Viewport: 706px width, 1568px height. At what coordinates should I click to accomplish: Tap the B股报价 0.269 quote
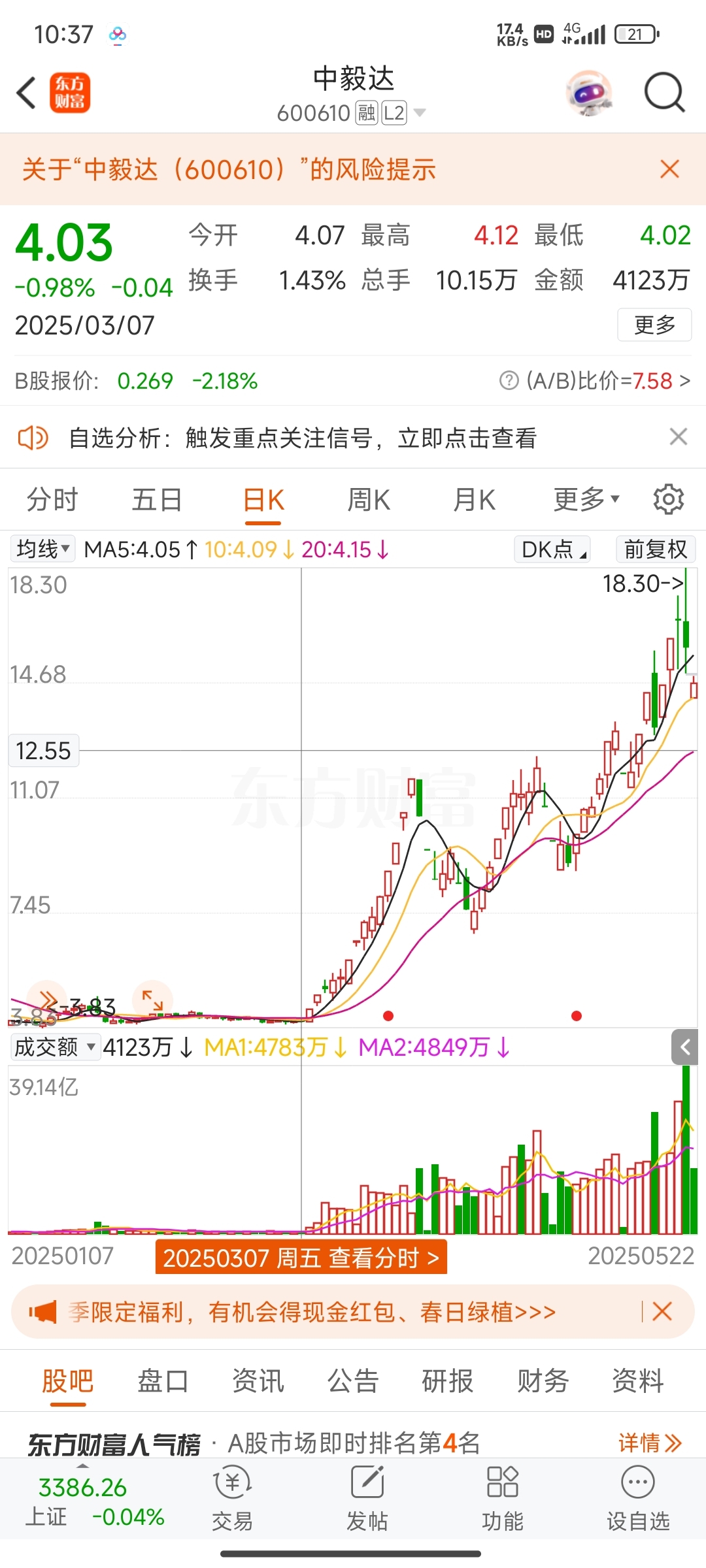click(136, 380)
